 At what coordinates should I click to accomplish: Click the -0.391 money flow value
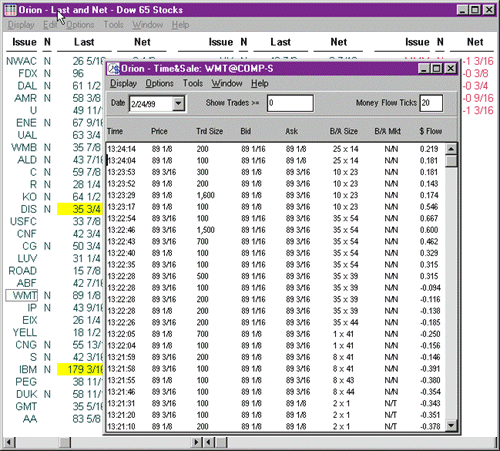[430, 369]
